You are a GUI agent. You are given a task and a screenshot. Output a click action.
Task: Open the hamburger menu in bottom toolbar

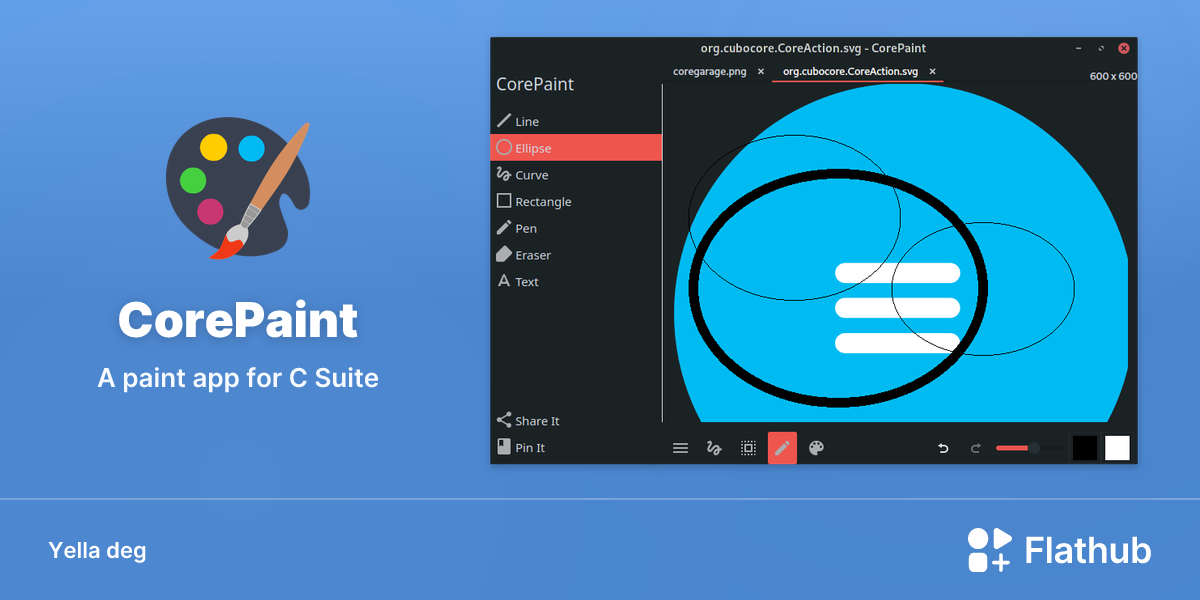tap(680, 448)
